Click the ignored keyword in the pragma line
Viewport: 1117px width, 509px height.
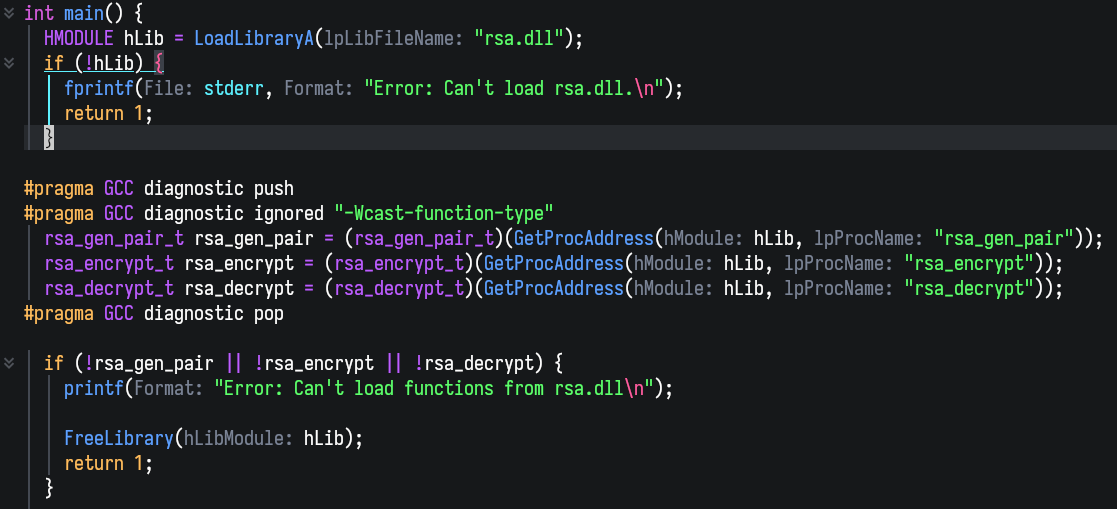coord(289,213)
